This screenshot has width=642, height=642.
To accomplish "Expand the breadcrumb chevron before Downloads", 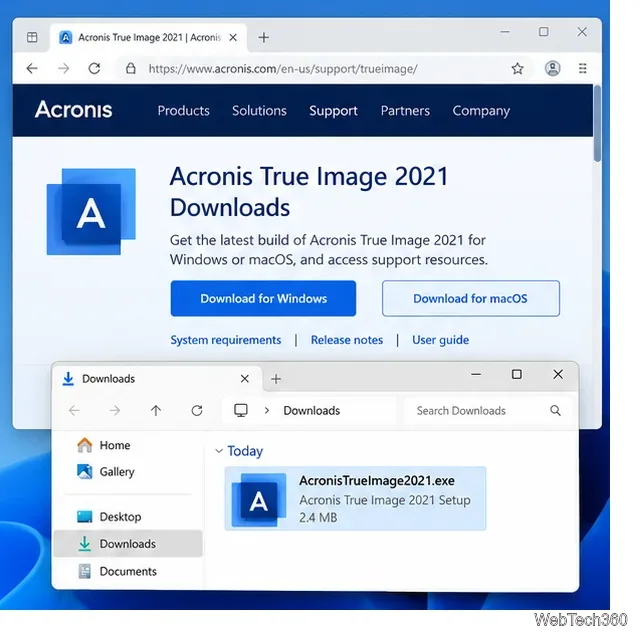I will (267, 410).
